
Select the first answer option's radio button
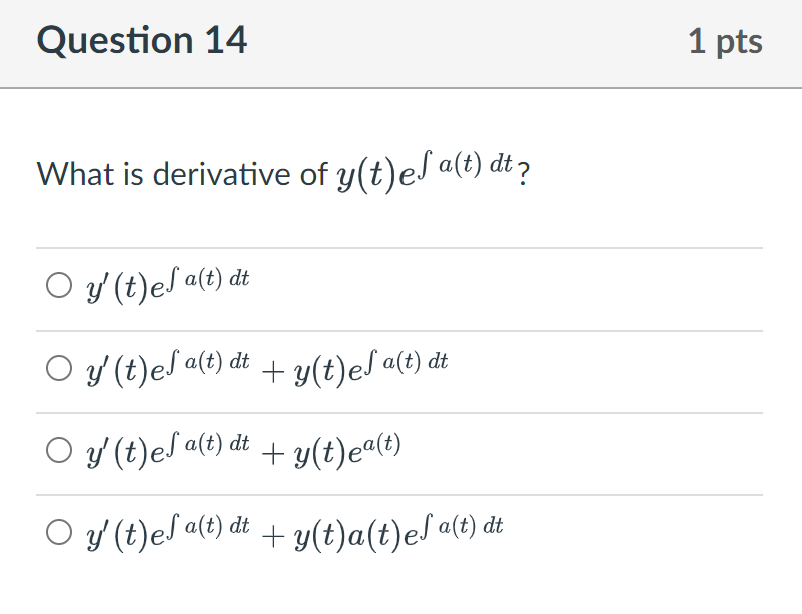57,284
